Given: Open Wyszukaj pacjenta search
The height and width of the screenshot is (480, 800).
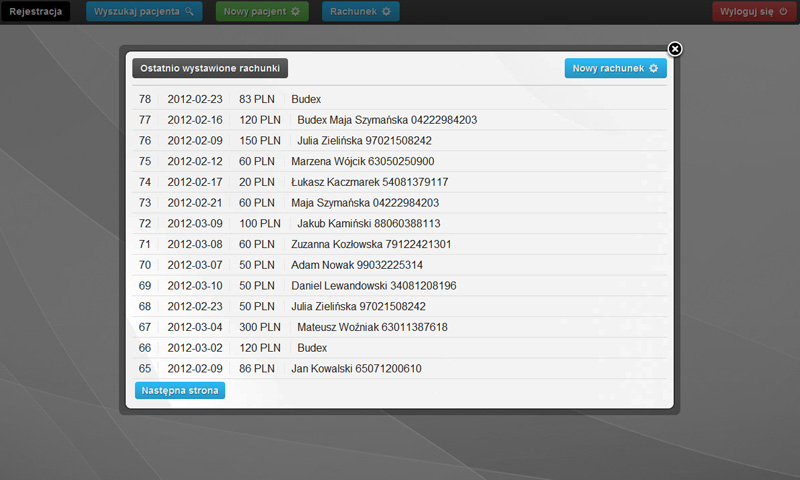Looking at the screenshot, I should coord(144,11).
